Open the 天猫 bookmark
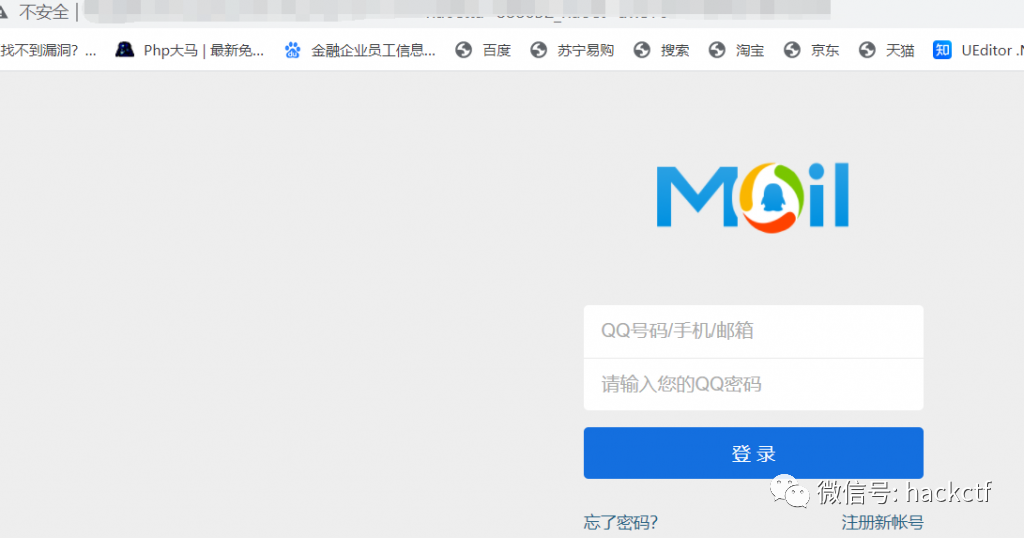This screenshot has height=538, width=1024. coord(900,50)
